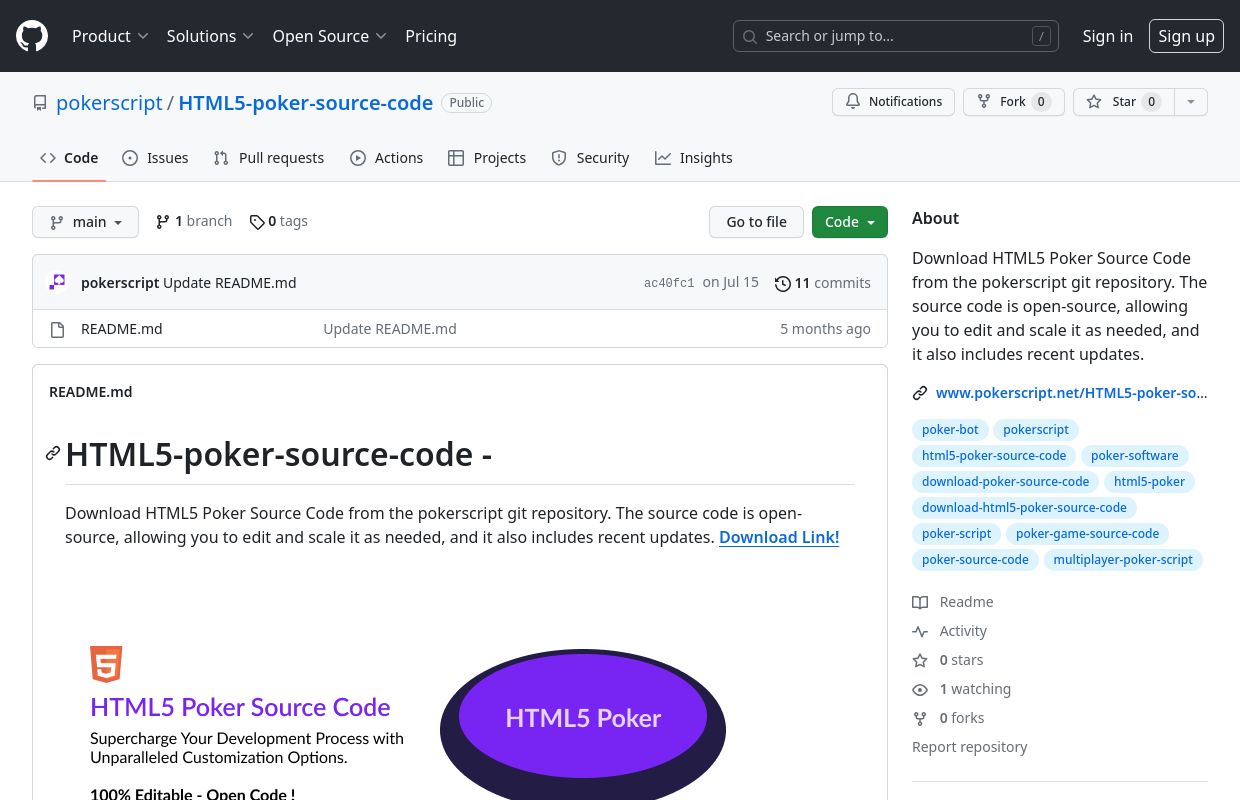Open the Pricing page
Viewport: 1240px width, 800px height.
(431, 36)
